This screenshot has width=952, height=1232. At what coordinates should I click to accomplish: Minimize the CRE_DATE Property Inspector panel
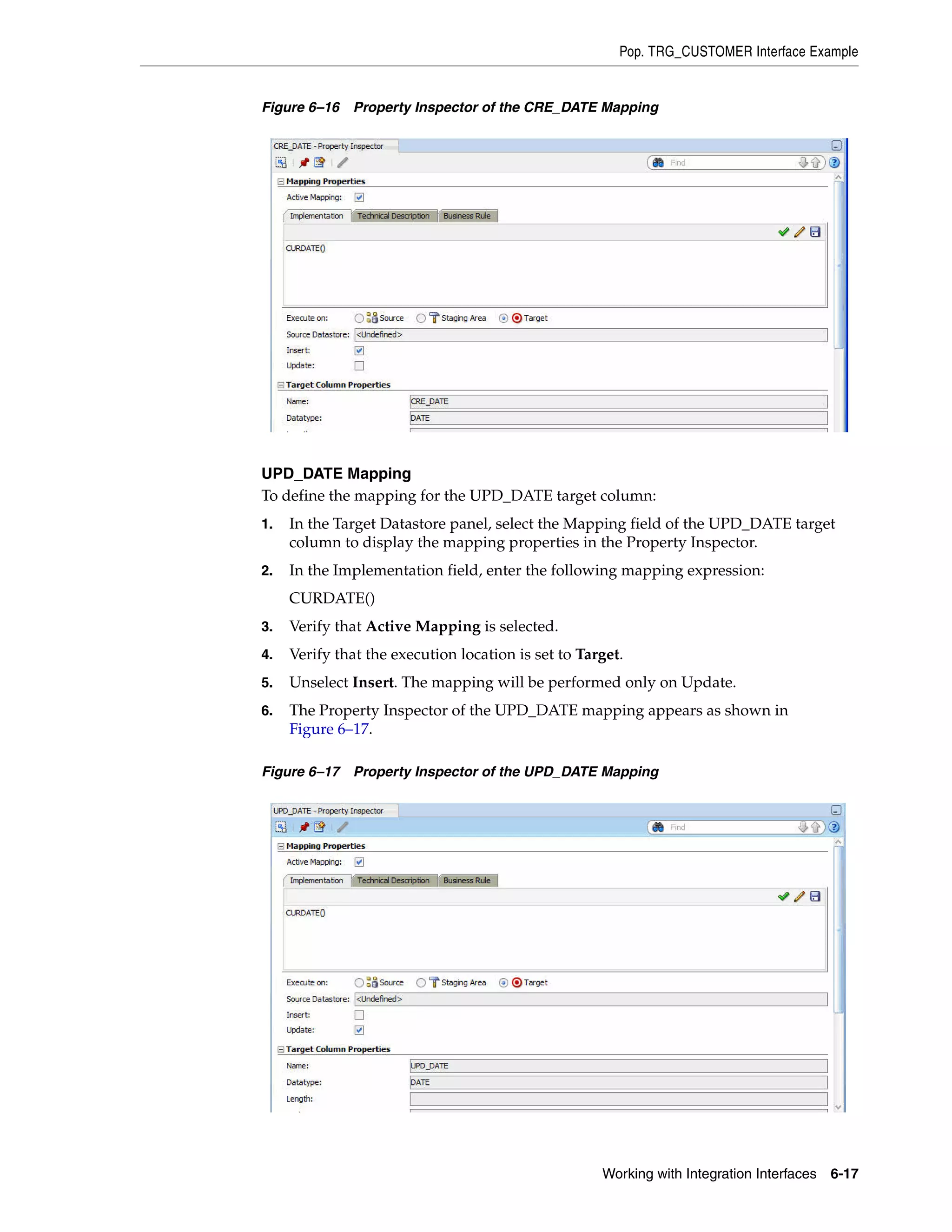836,146
